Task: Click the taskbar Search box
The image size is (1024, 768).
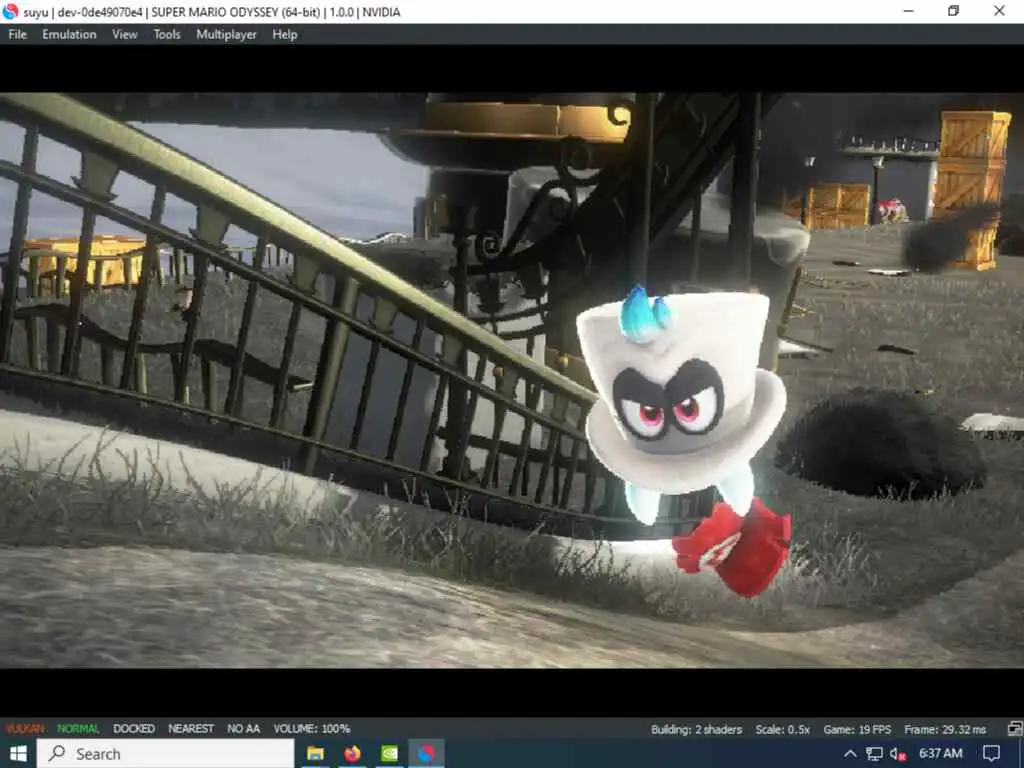Action: coord(166,754)
